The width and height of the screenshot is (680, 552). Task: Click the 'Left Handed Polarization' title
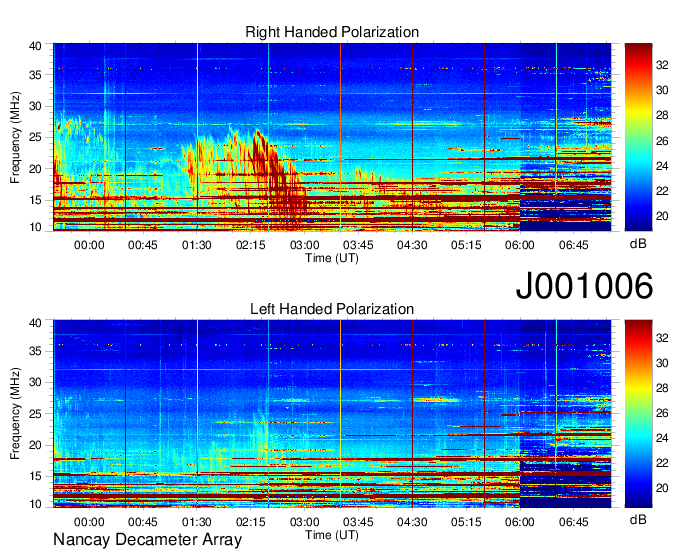(x=332, y=309)
